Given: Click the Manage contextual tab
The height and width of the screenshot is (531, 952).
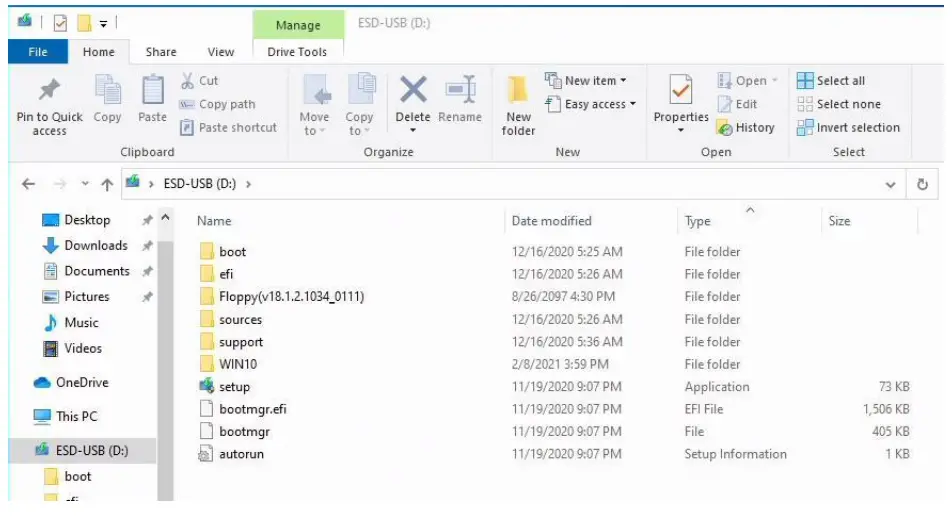Looking at the screenshot, I should pos(298,25).
